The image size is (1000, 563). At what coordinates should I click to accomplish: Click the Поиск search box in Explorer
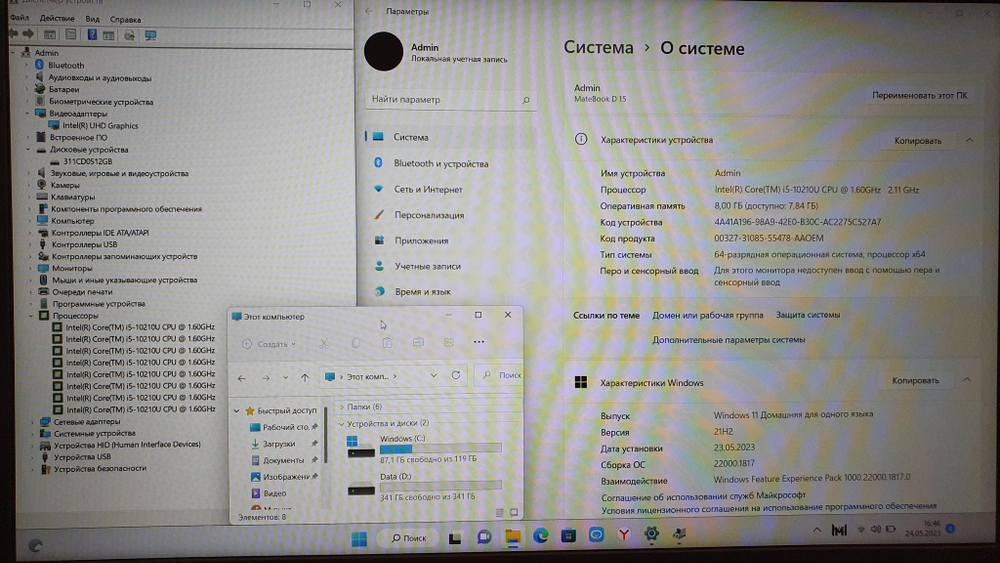[501, 376]
